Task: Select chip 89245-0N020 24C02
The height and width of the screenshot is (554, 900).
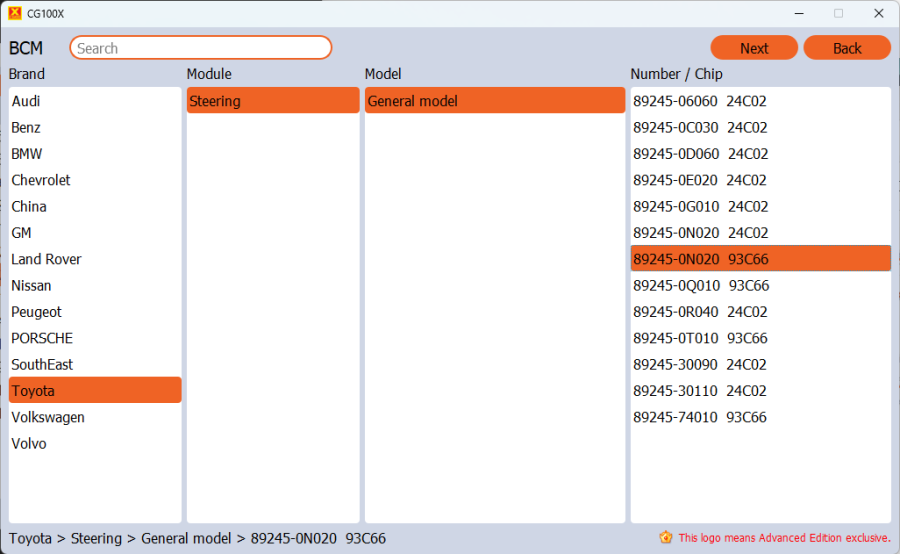Action: (700, 233)
